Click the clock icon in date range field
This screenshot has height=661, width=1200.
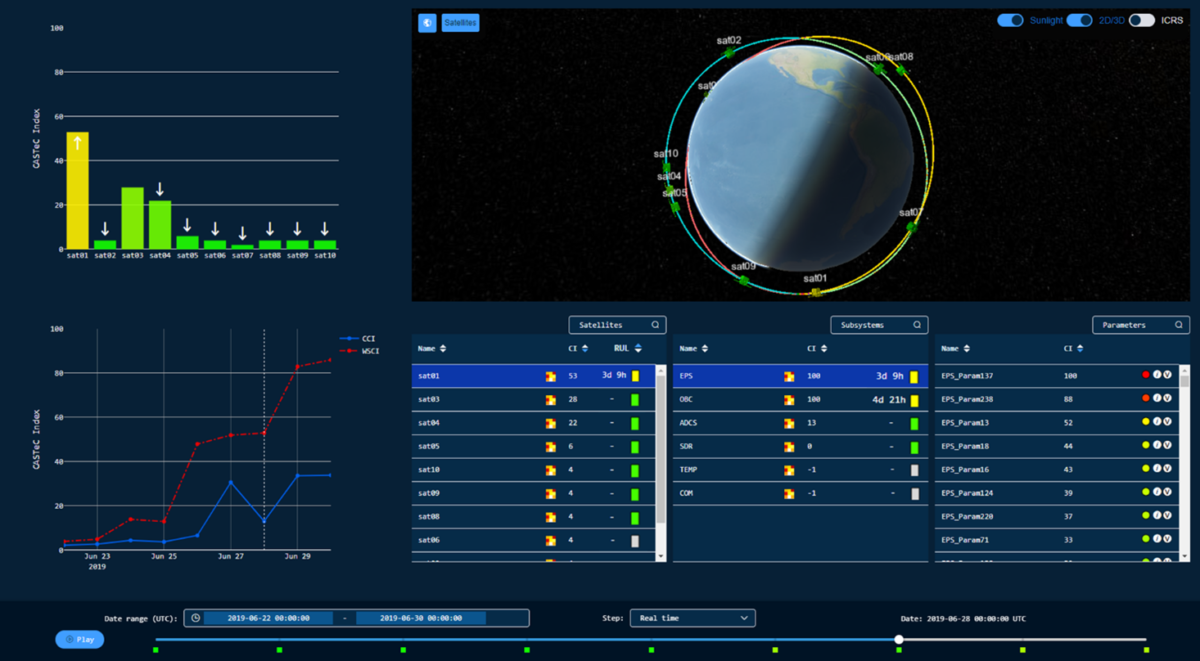point(196,618)
